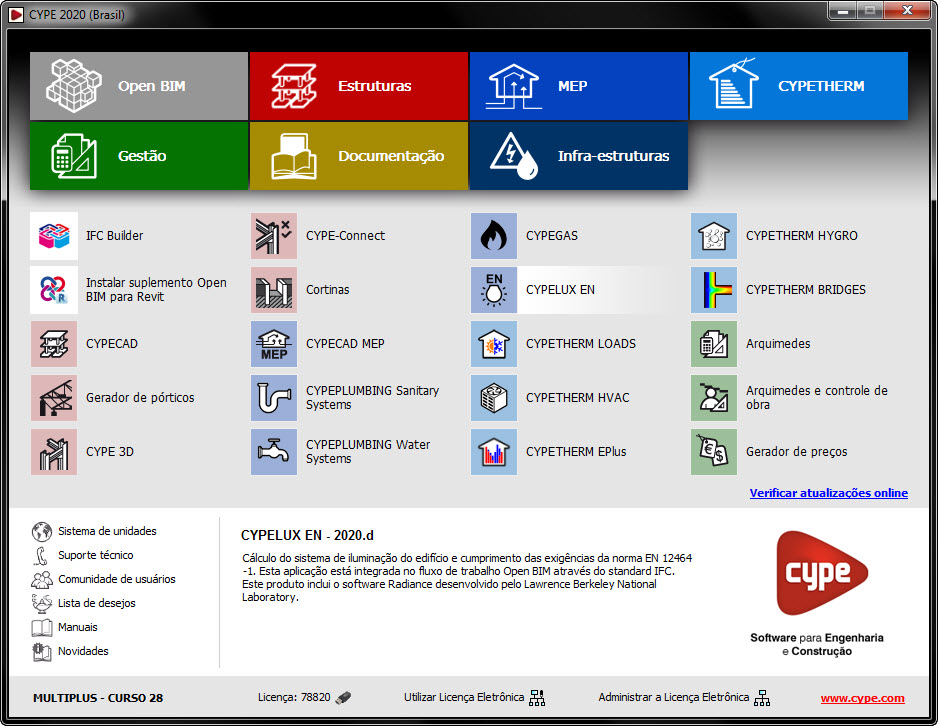Viewport: 938px width, 726px height.
Task: Open the www.cype.com link
Action: coord(862,698)
